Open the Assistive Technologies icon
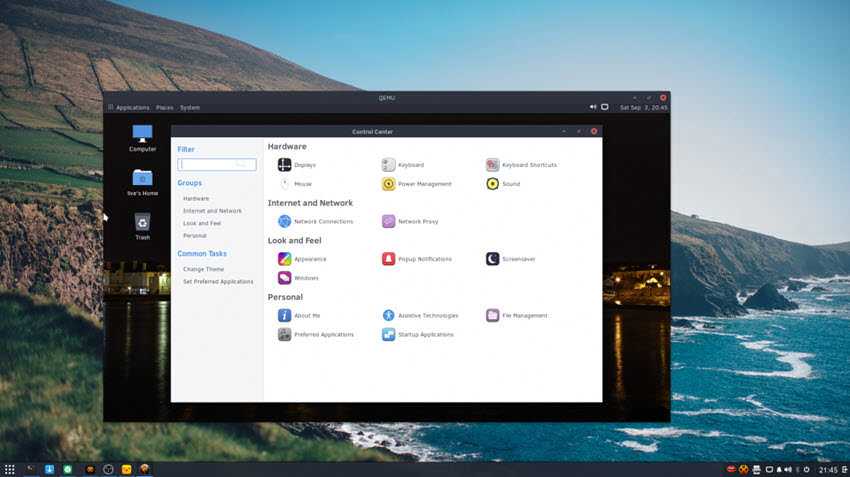Viewport: 850px width, 477px height. [389, 315]
